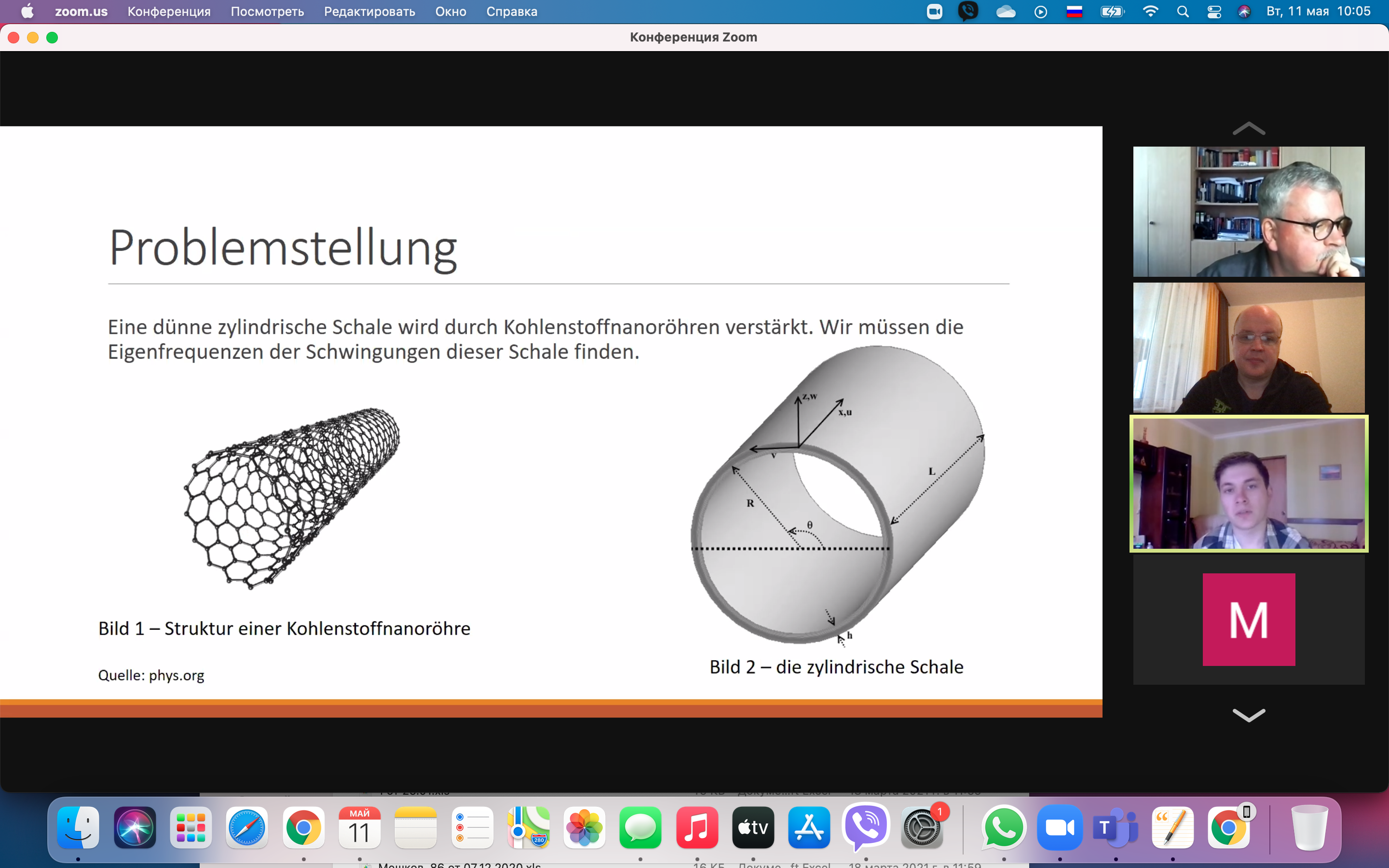The height and width of the screenshot is (868, 1389).
Task: Open Control Center
Action: [1214, 12]
